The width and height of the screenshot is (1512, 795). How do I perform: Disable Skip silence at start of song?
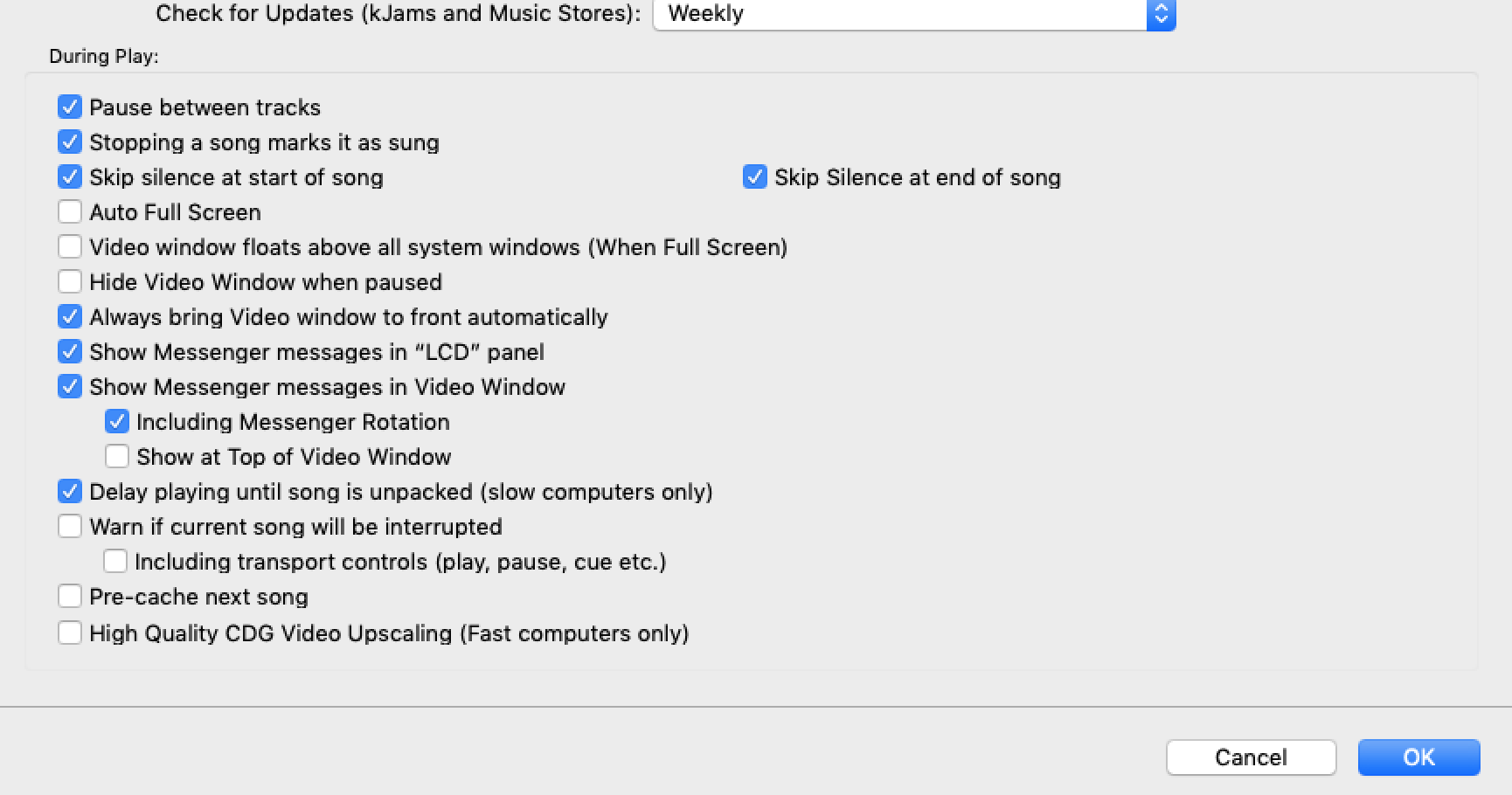pyautogui.click(x=70, y=177)
